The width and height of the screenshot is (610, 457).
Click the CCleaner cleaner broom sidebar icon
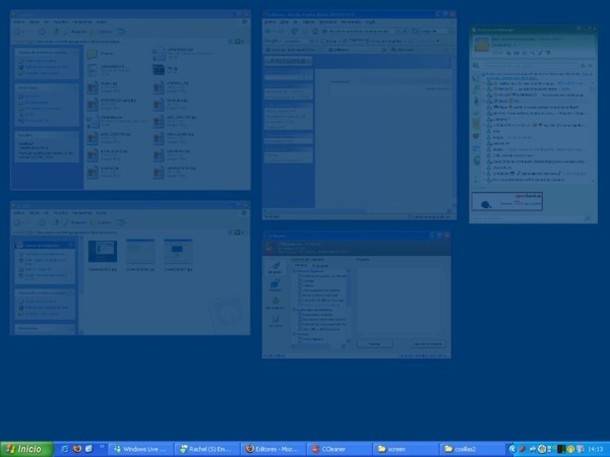[275, 267]
